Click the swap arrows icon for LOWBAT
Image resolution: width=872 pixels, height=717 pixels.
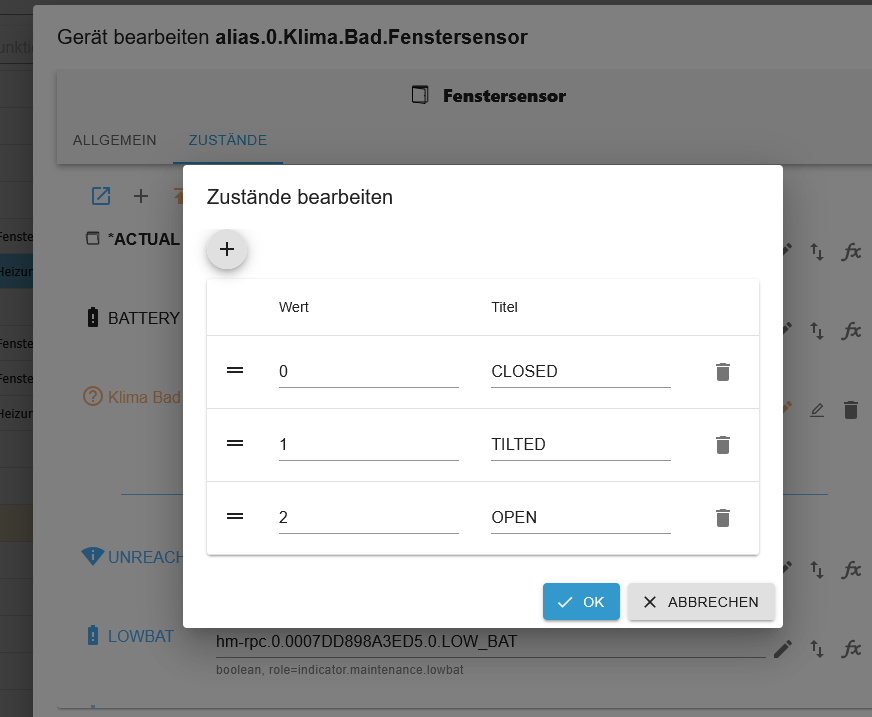pyautogui.click(x=816, y=649)
